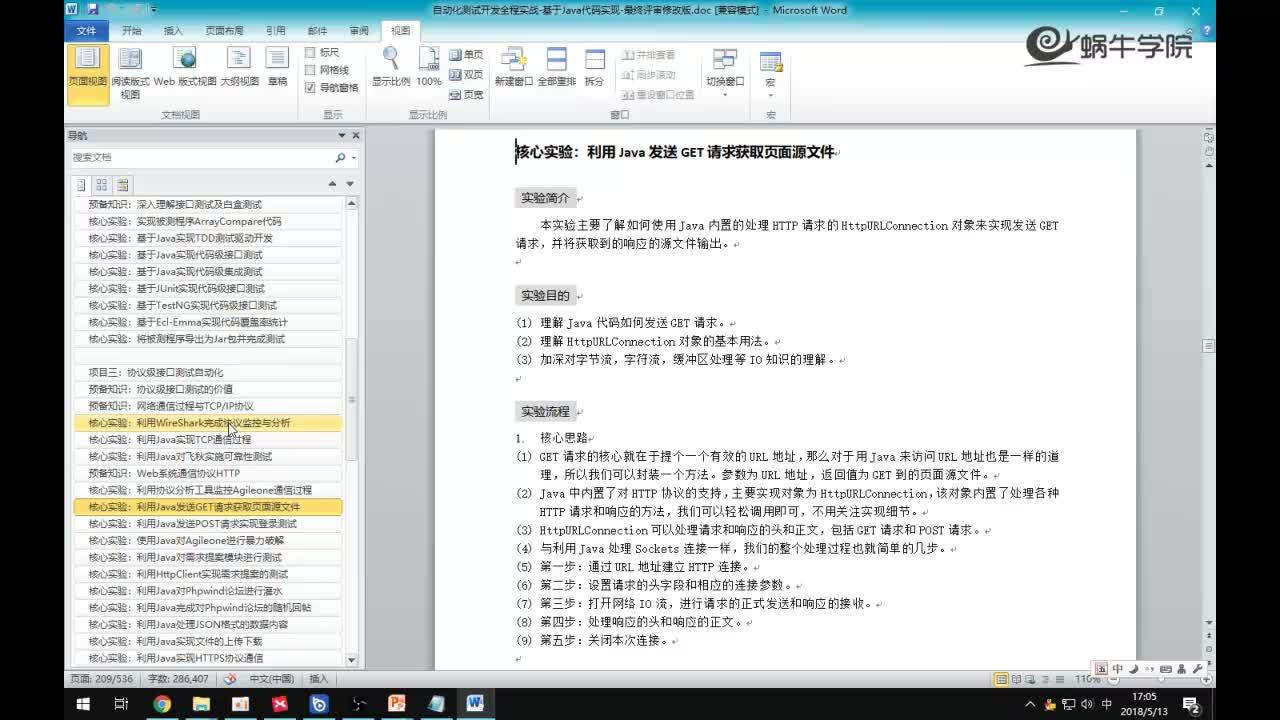The width and height of the screenshot is (1280, 720).
Task: Open the 页面布局 page layout tab
Action: click(x=224, y=31)
